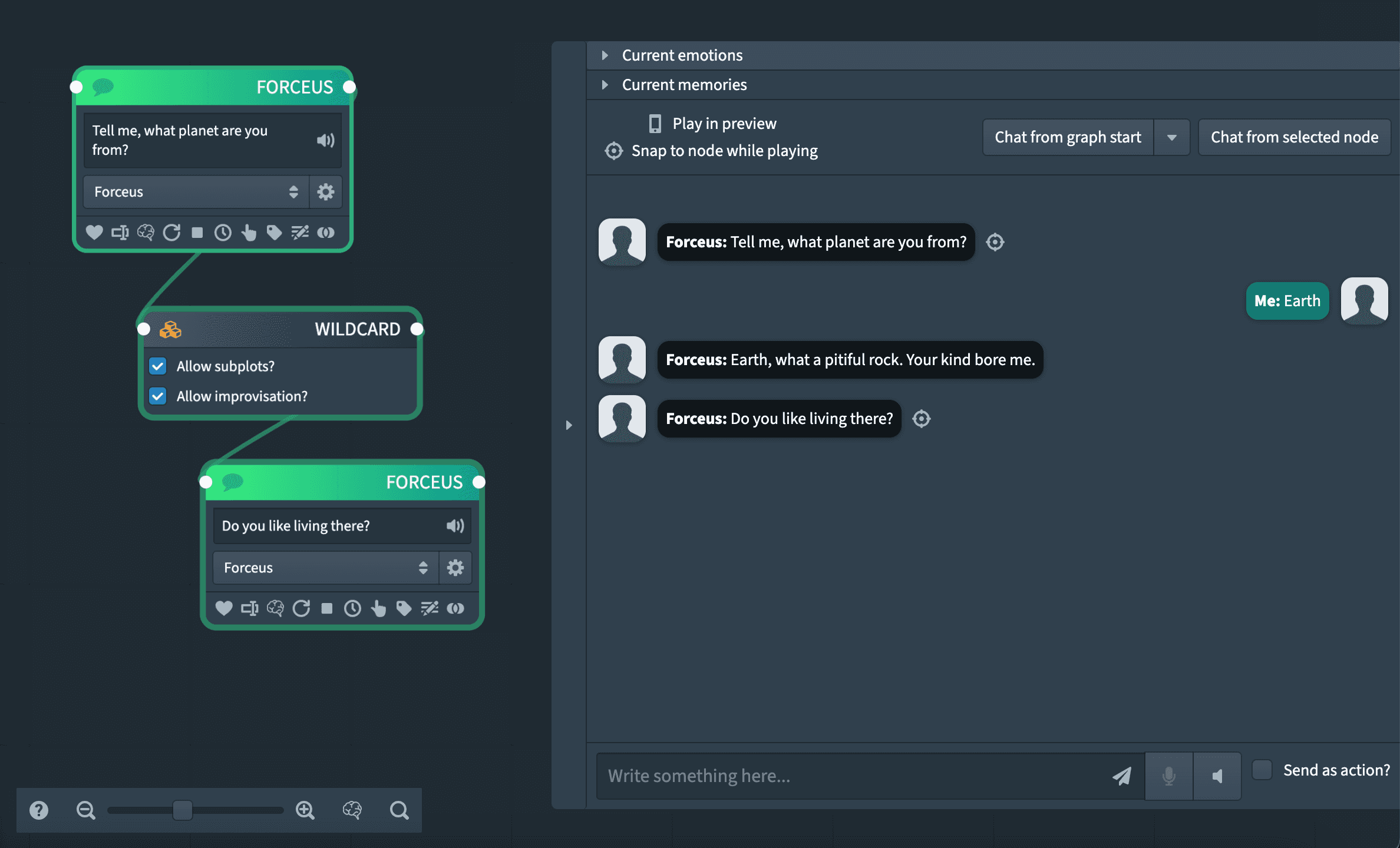Viewport: 1400px width, 848px height.
Task: Click the repeat arrow icon on top Forceus node
Action: 171,233
